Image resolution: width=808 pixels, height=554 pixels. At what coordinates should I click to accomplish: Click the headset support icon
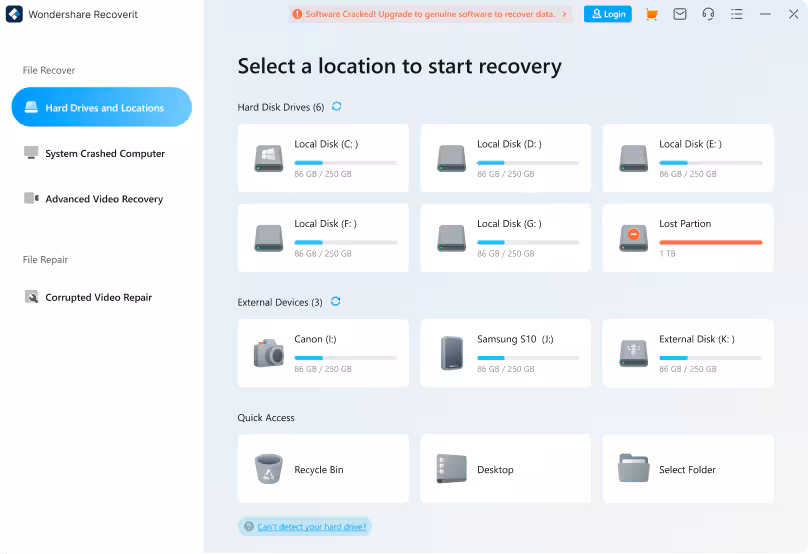708,14
